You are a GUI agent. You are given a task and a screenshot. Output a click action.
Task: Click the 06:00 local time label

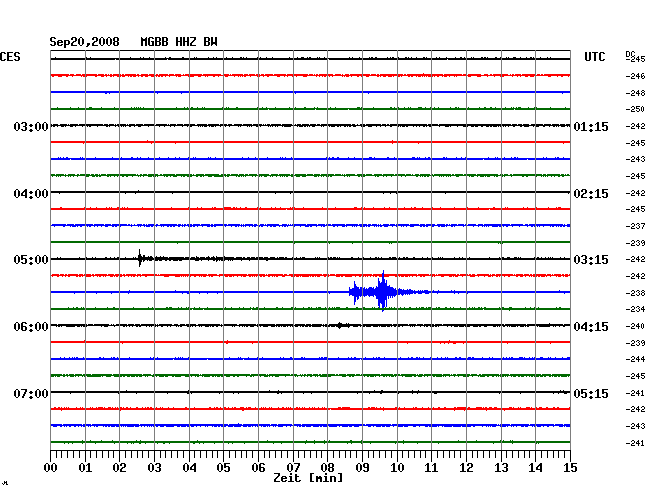click(x=31, y=327)
